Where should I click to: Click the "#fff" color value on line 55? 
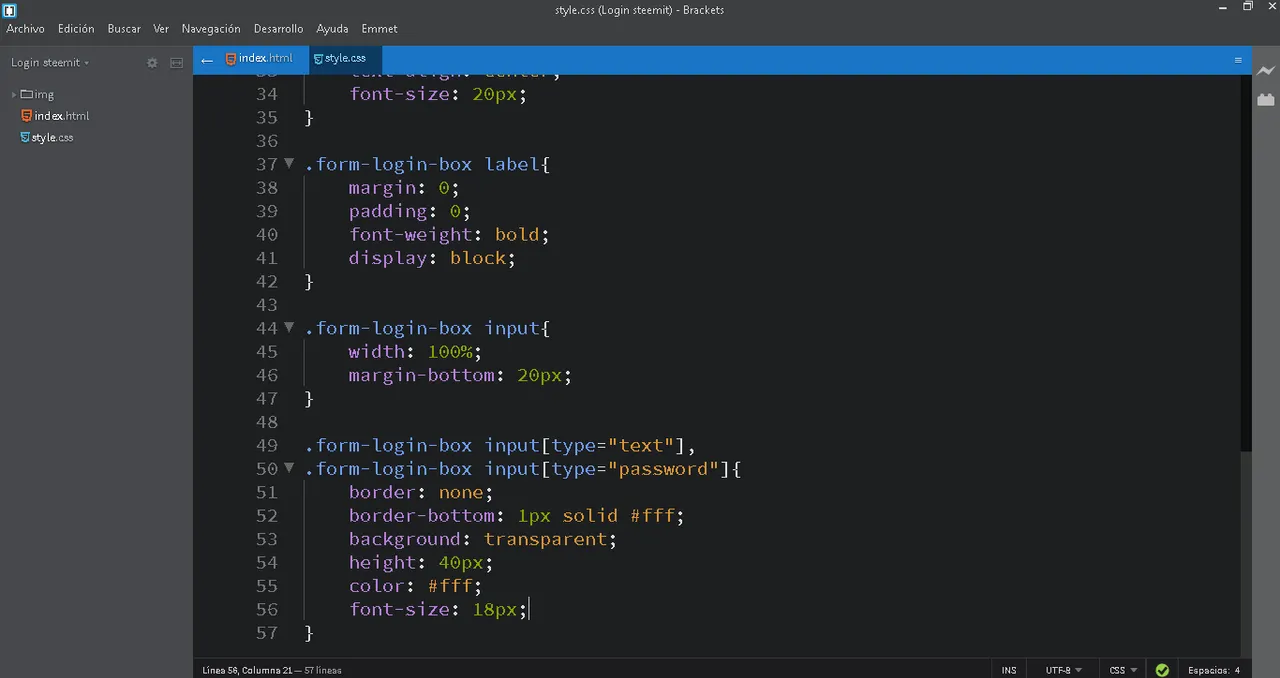click(449, 585)
